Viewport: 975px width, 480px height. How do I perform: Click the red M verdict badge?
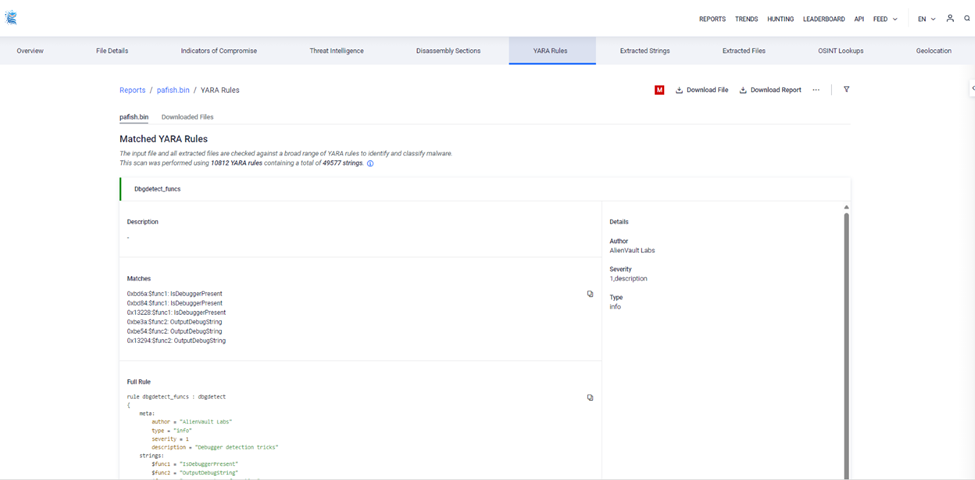coord(660,90)
